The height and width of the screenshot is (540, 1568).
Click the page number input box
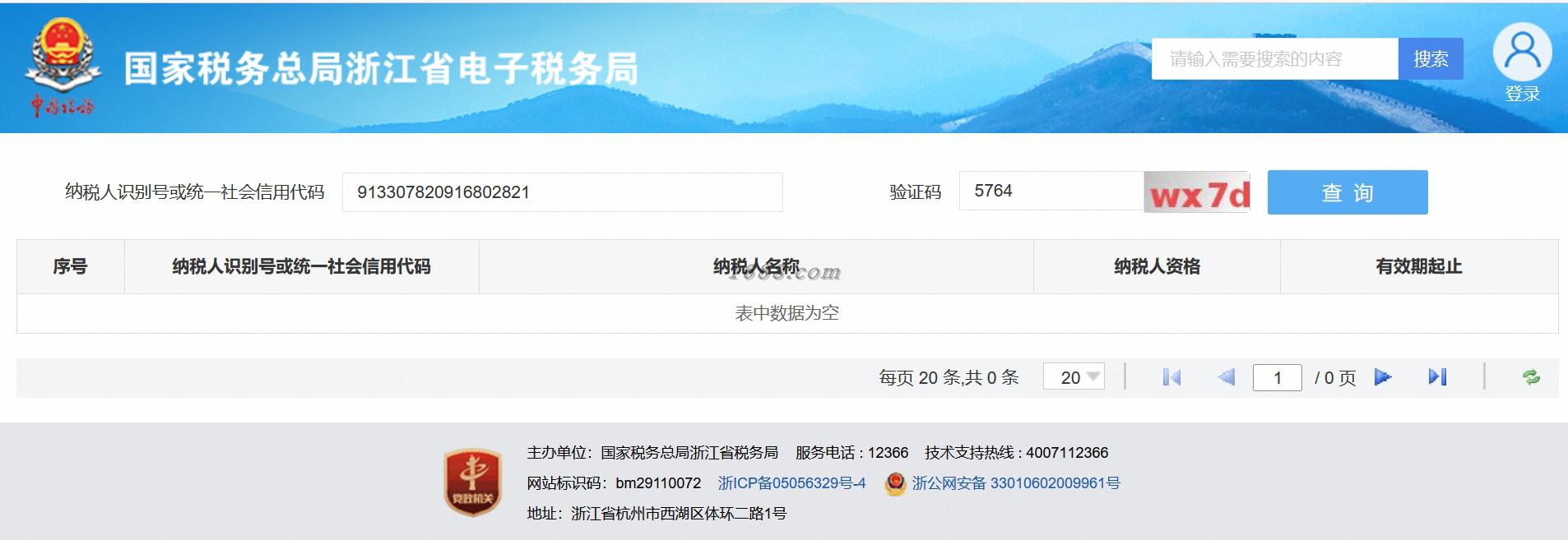1278,377
